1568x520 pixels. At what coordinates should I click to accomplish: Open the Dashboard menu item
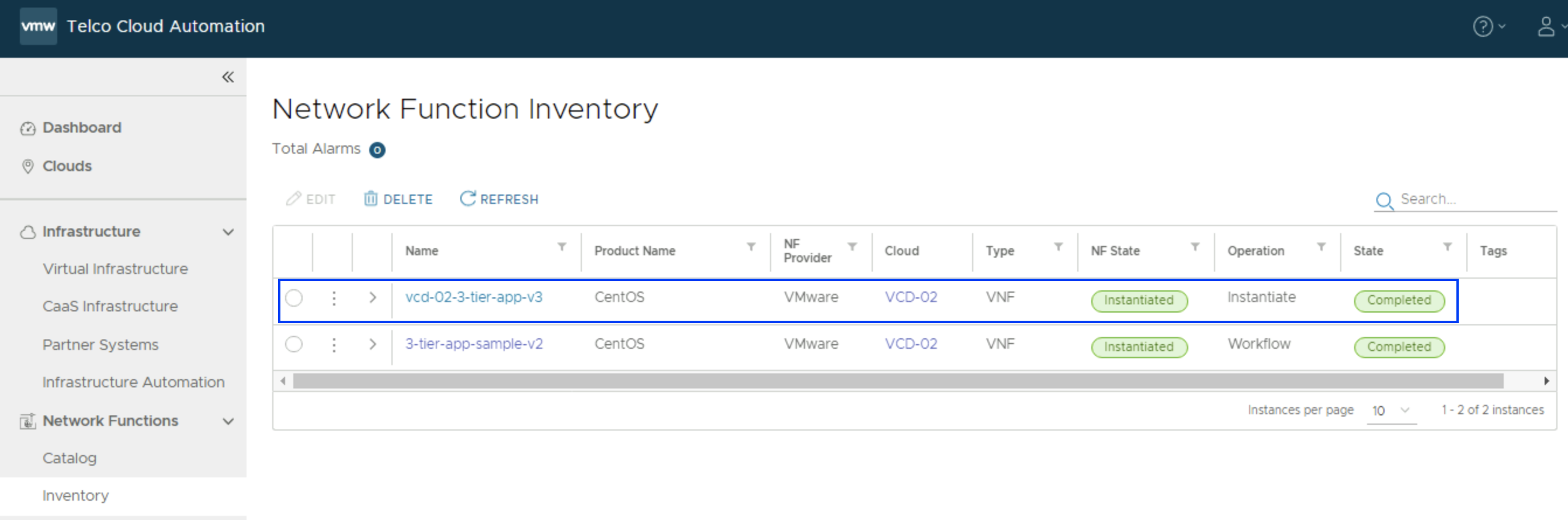coord(82,128)
